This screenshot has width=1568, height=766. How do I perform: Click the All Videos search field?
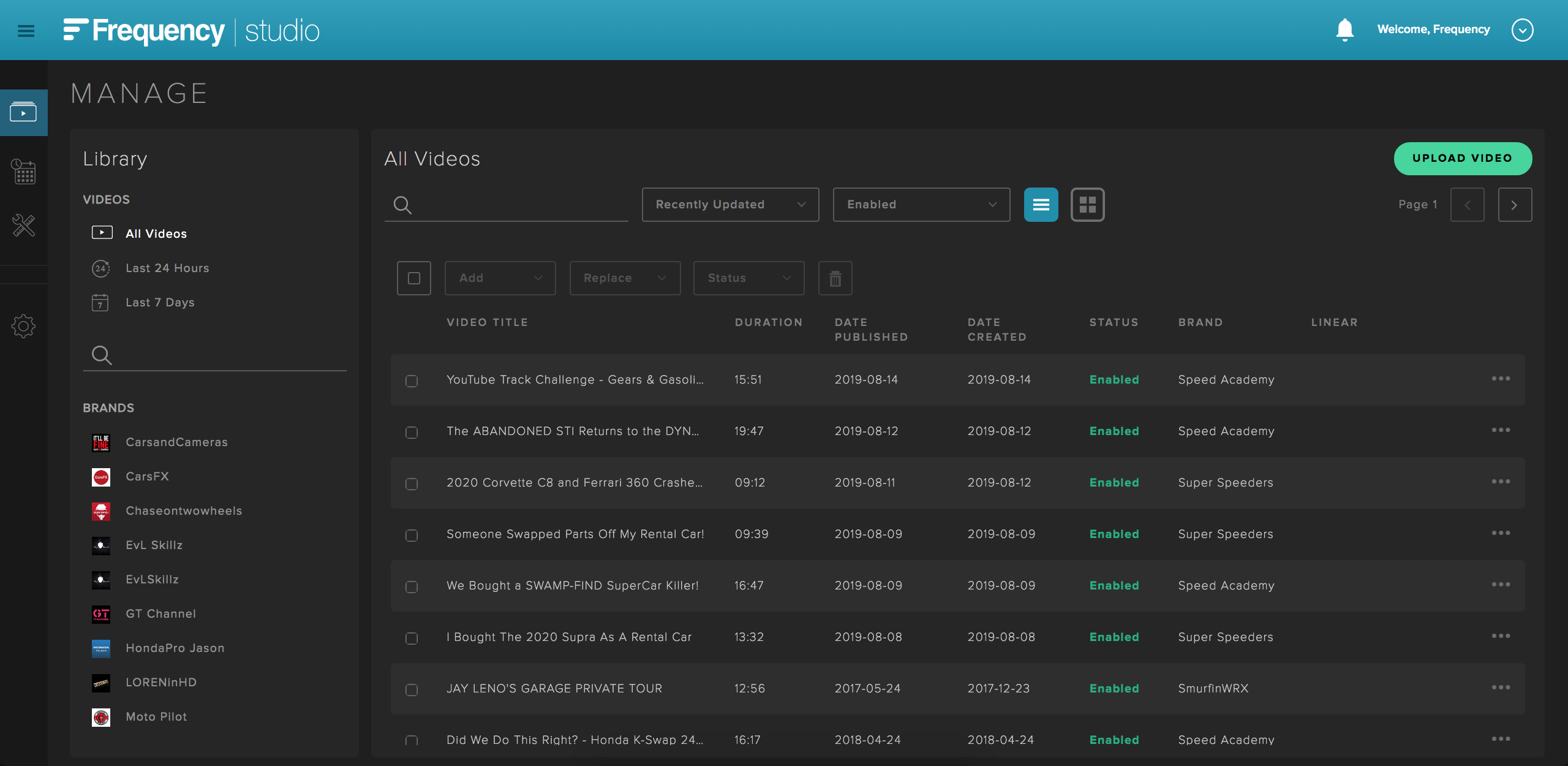click(506, 205)
